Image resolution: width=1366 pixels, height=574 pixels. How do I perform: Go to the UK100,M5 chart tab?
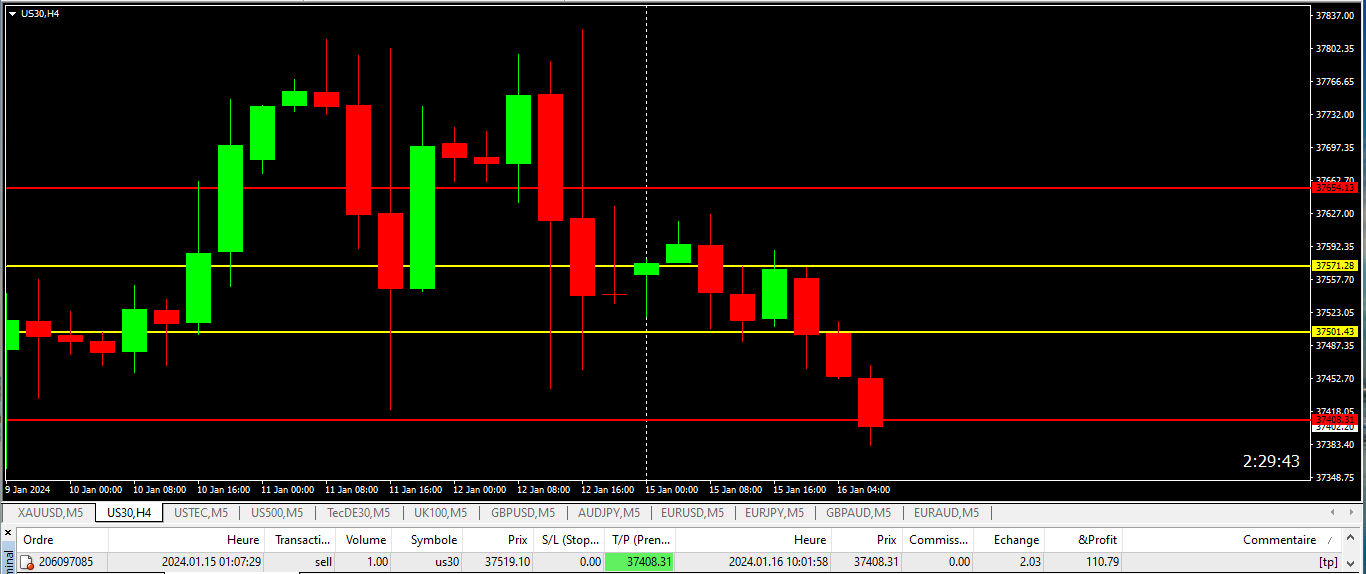click(x=440, y=513)
